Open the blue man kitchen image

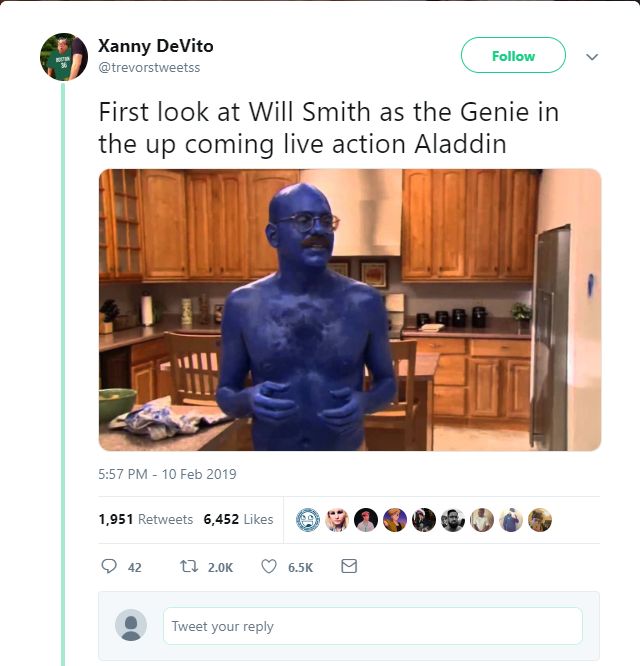[350, 310]
